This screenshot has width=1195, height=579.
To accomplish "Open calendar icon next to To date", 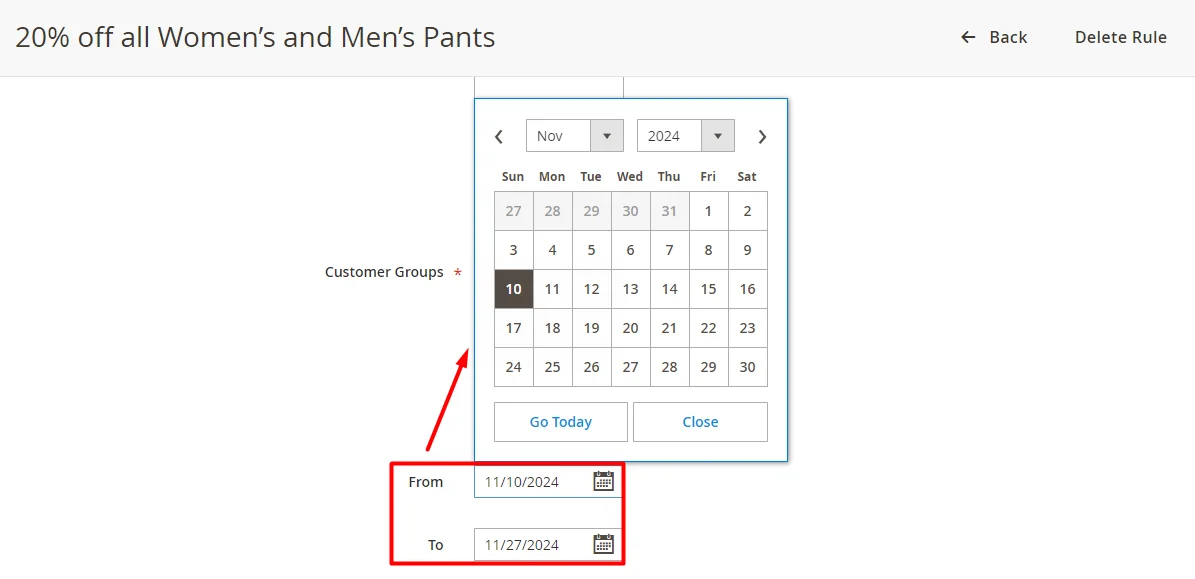I will click(603, 544).
